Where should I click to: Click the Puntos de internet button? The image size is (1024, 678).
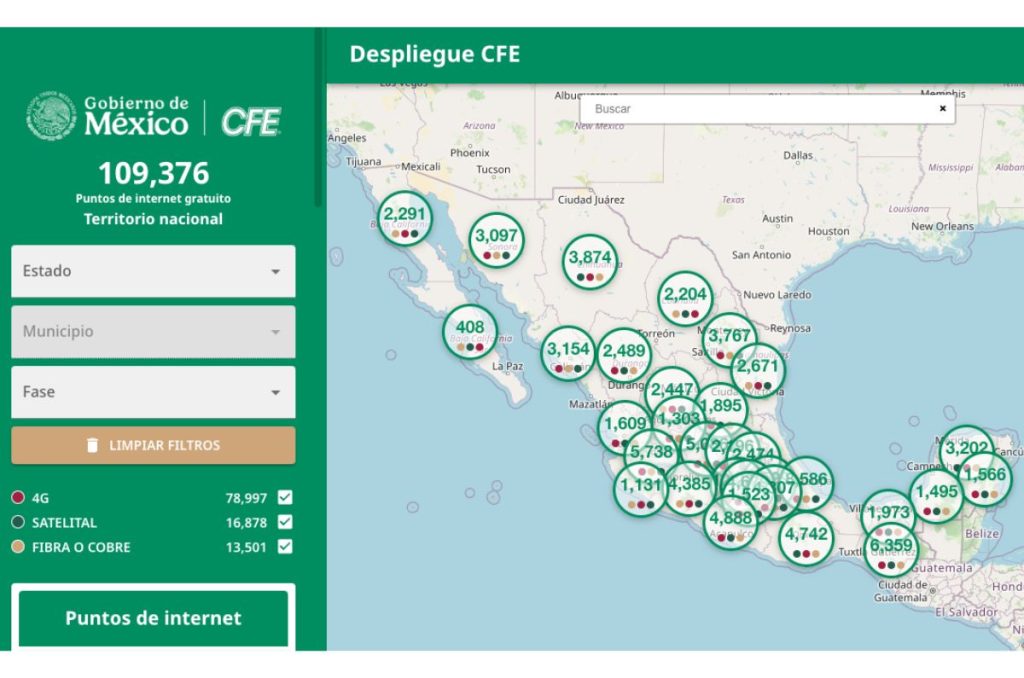tap(152, 618)
